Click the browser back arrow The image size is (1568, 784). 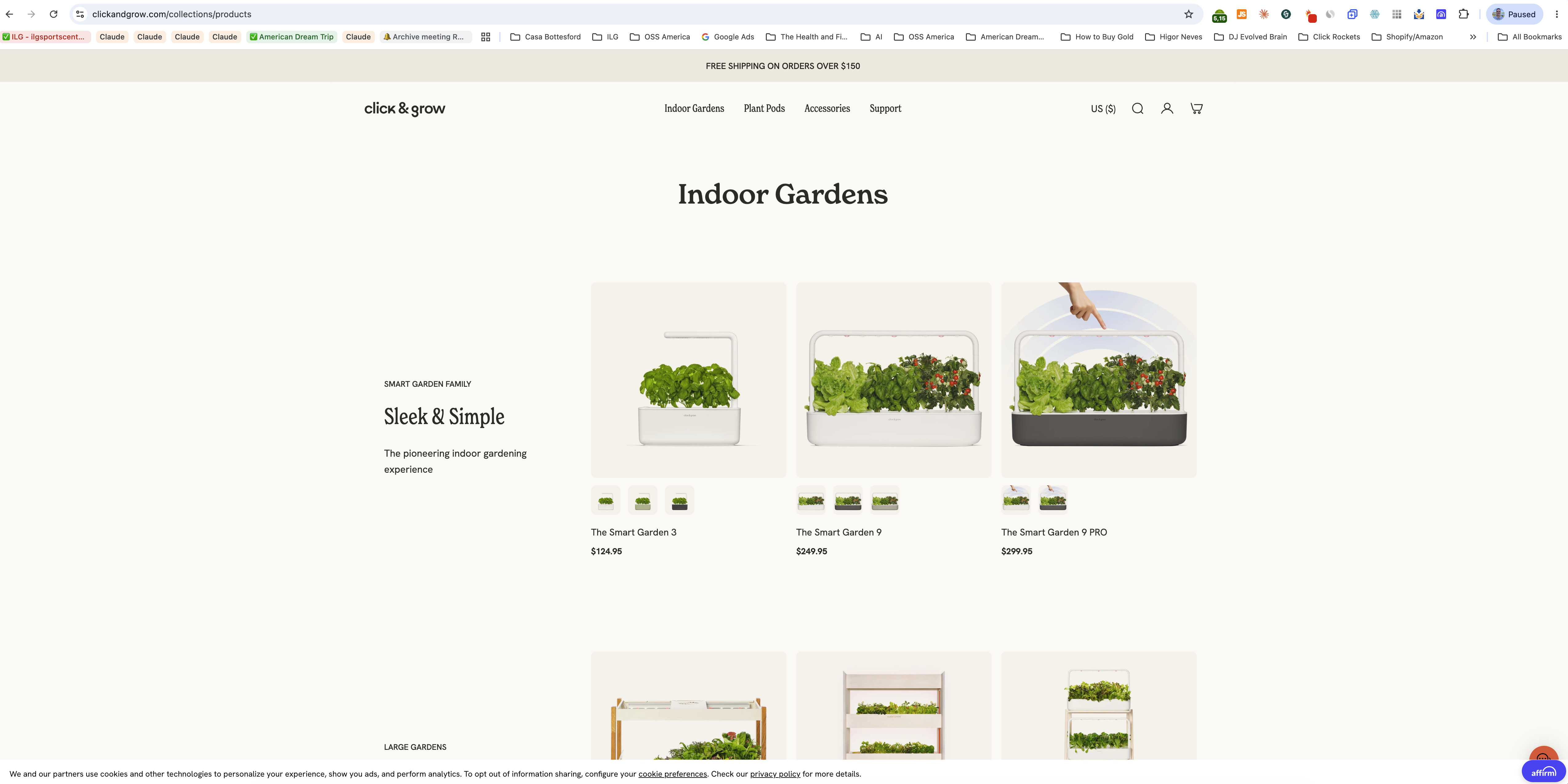(10, 14)
